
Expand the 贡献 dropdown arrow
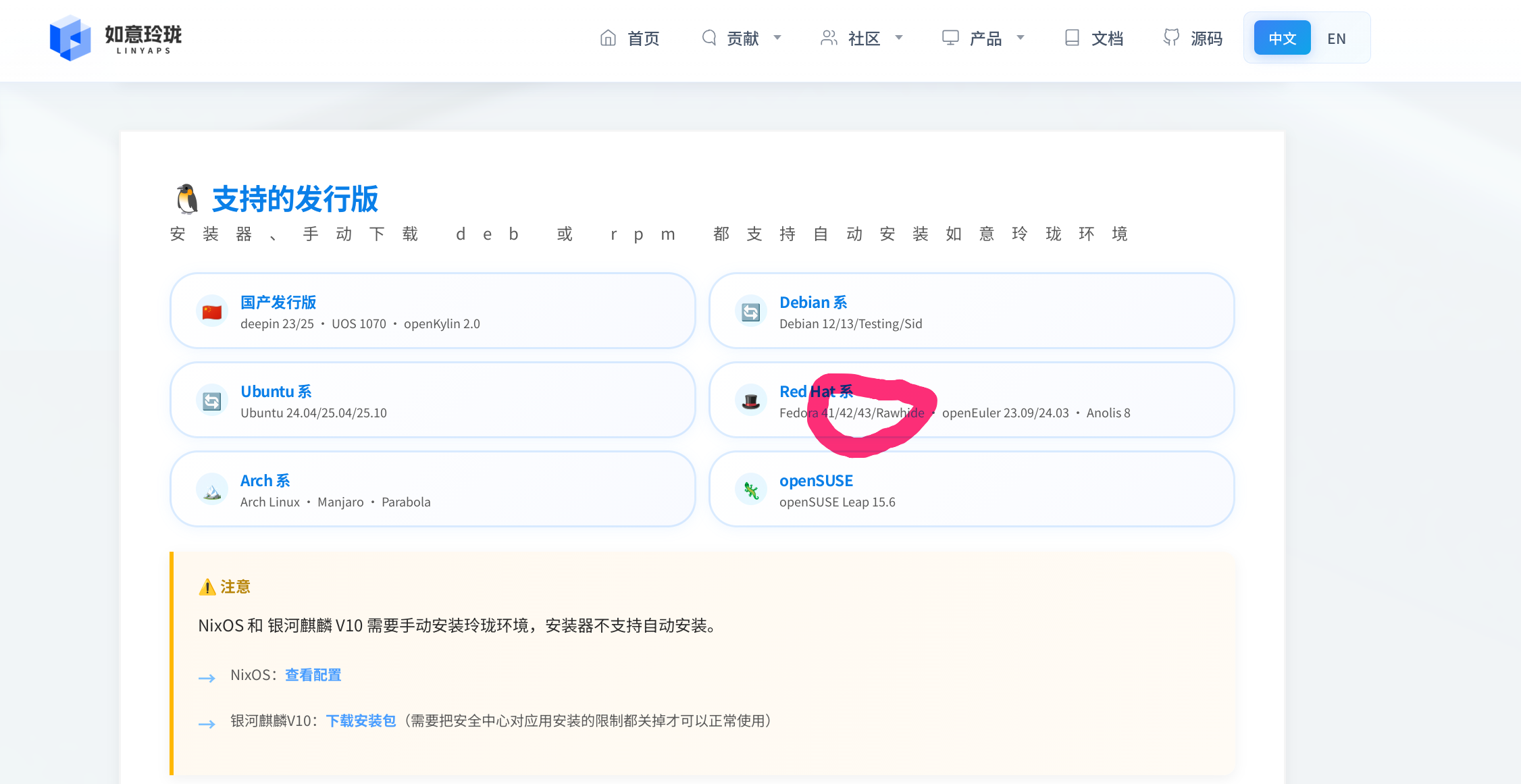click(777, 38)
